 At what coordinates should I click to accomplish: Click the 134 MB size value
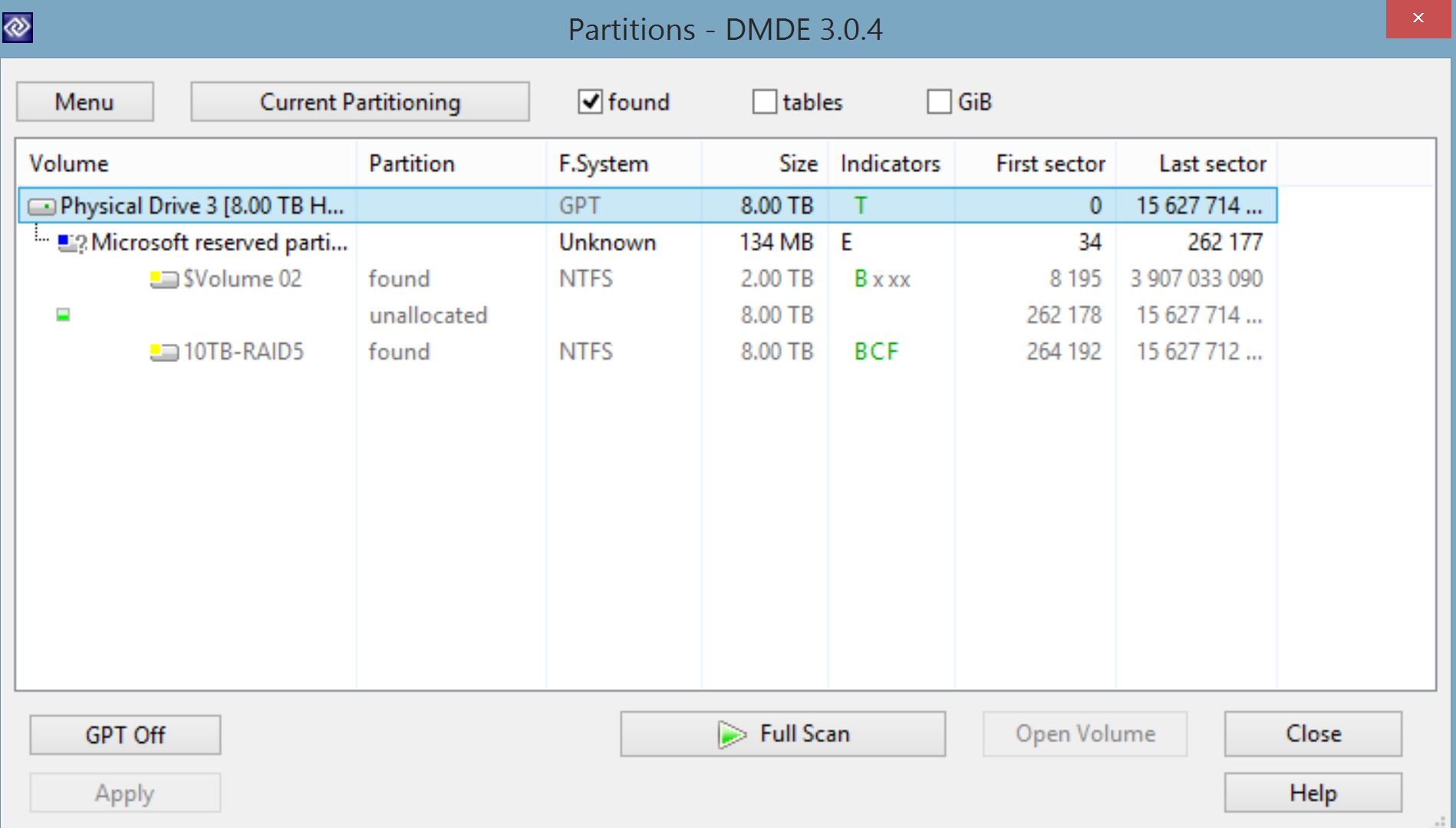point(776,242)
